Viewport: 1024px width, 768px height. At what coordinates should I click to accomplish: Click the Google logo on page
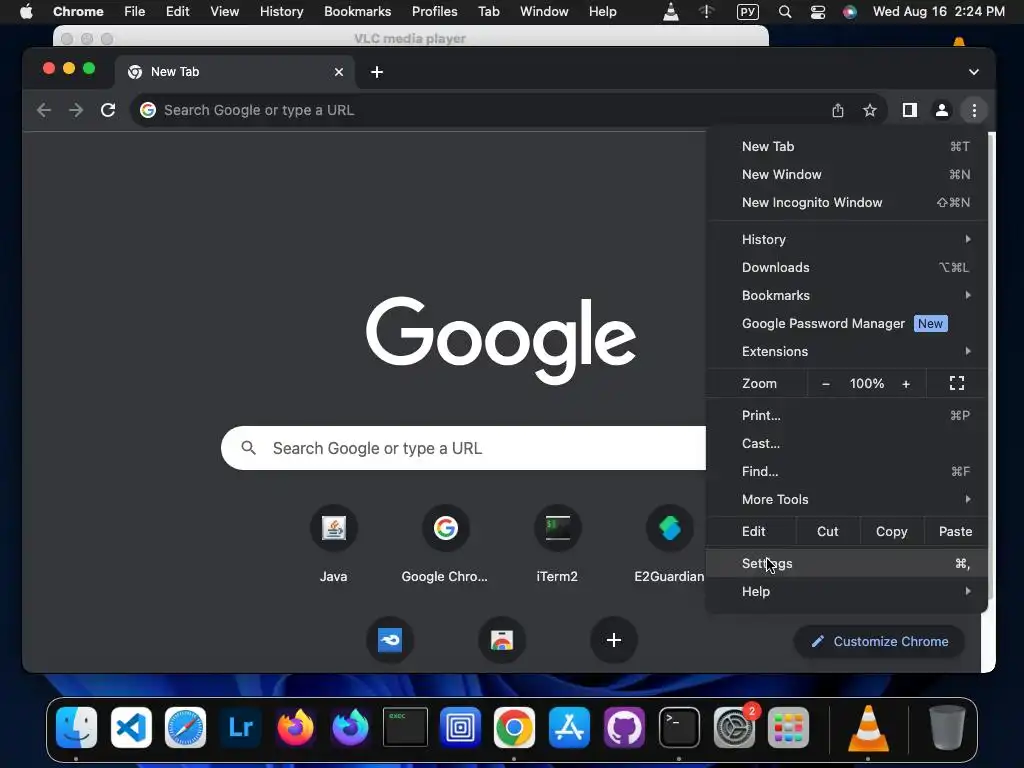[501, 340]
